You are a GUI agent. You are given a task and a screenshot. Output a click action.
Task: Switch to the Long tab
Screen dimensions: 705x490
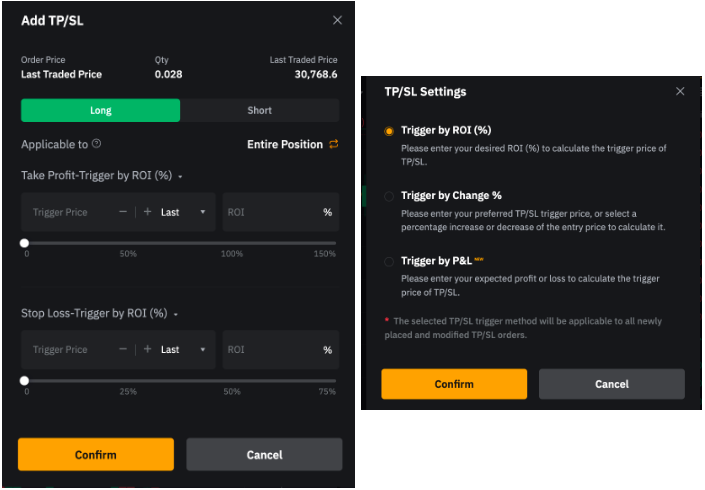point(100,110)
